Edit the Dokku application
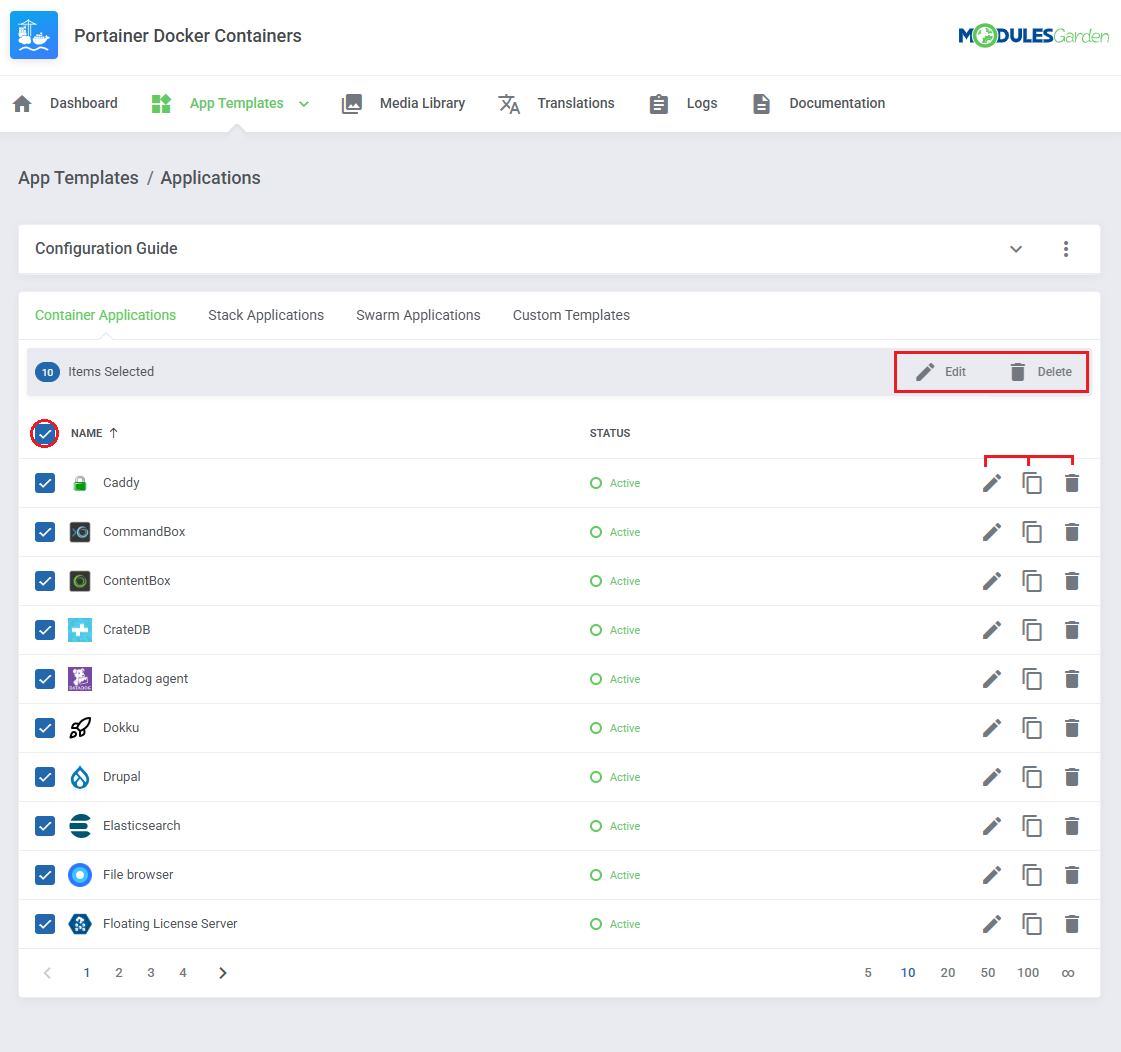 click(x=992, y=728)
